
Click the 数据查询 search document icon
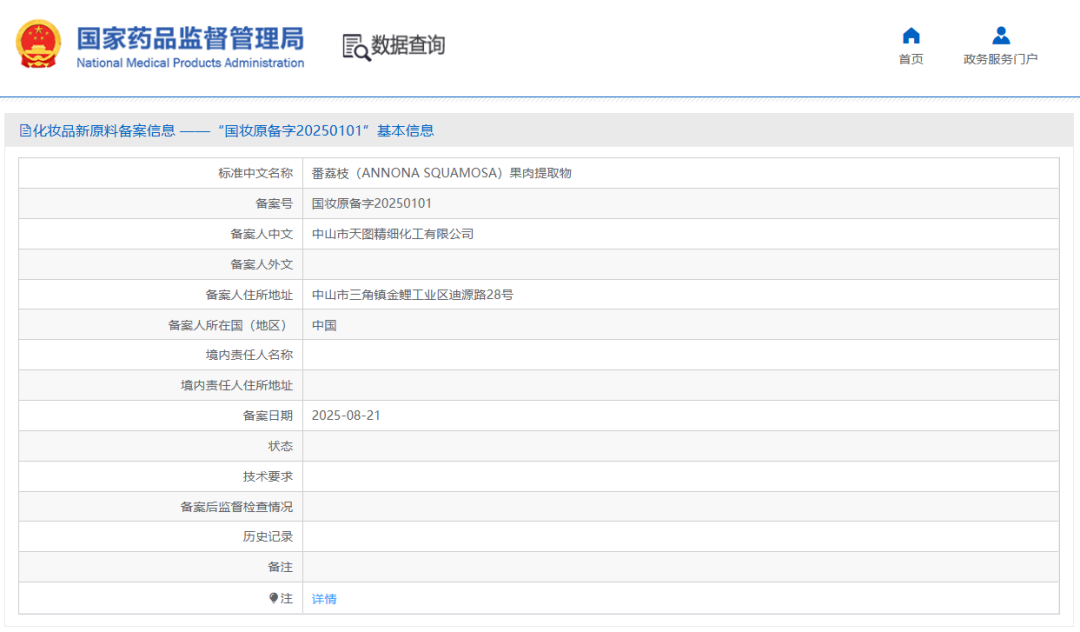[356, 48]
